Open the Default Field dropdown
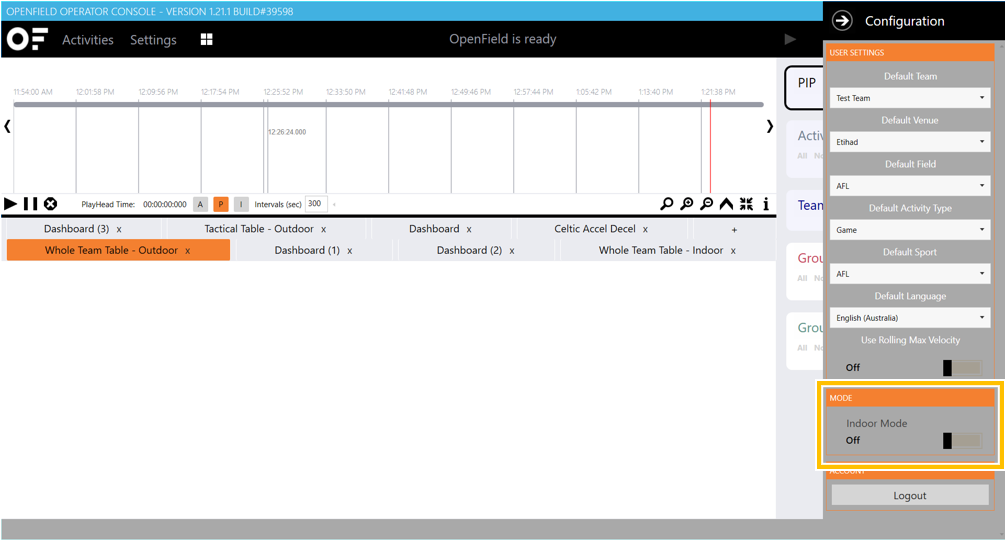The width and height of the screenshot is (1007, 542). click(x=909, y=186)
